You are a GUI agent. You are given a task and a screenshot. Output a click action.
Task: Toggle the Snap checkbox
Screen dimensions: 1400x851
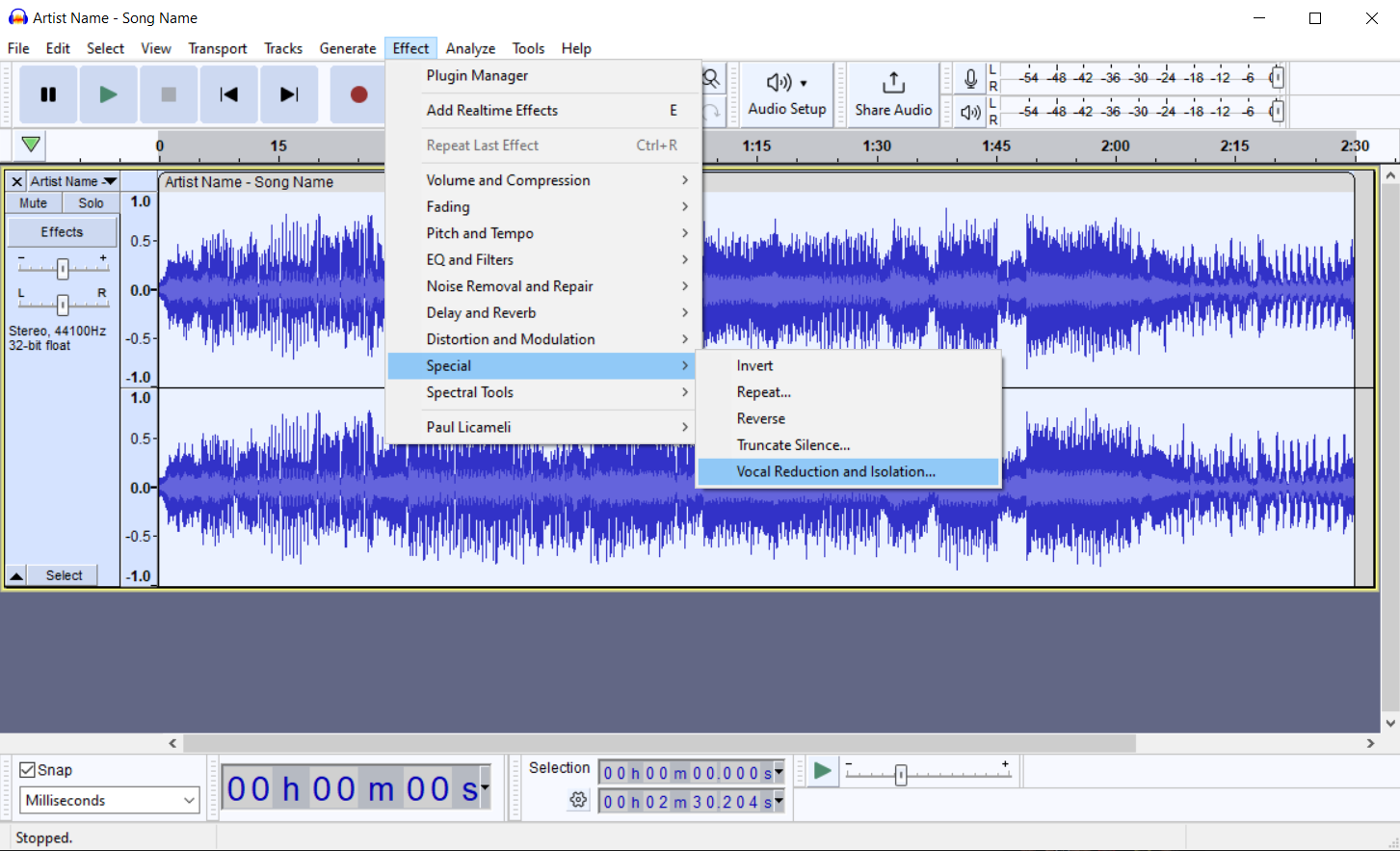pyautogui.click(x=28, y=770)
